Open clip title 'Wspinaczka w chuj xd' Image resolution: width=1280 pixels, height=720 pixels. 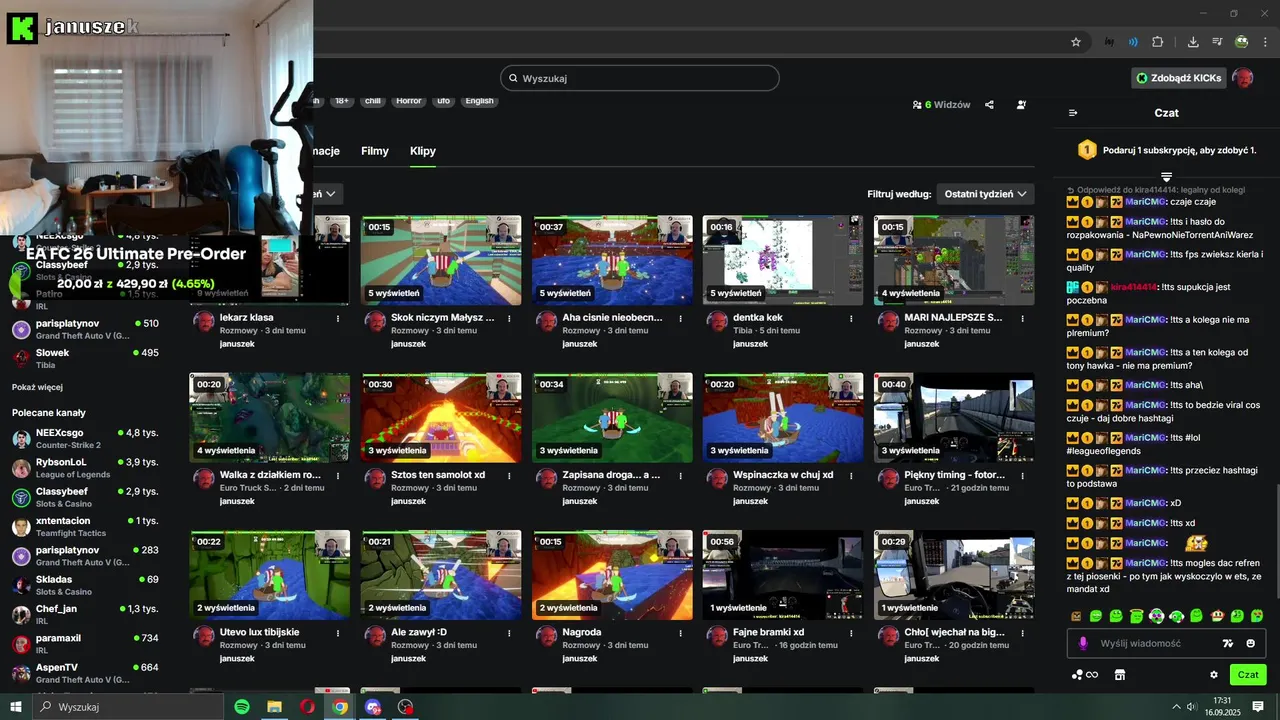[x=783, y=475]
